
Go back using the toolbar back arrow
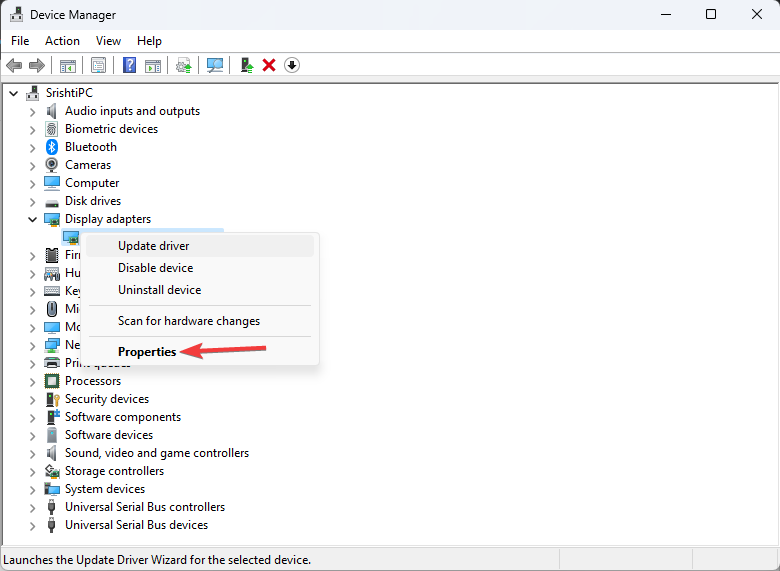click(x=14, y=65)
